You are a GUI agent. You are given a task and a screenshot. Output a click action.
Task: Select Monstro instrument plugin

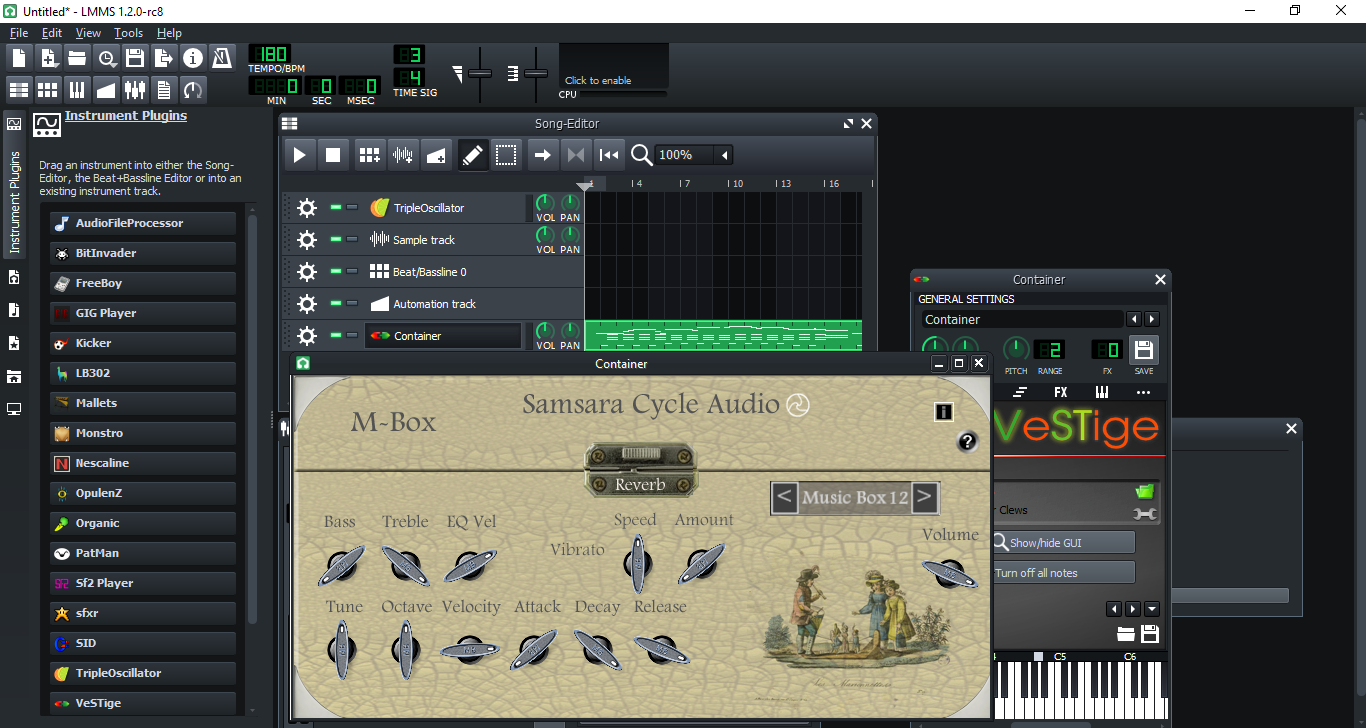143,433
